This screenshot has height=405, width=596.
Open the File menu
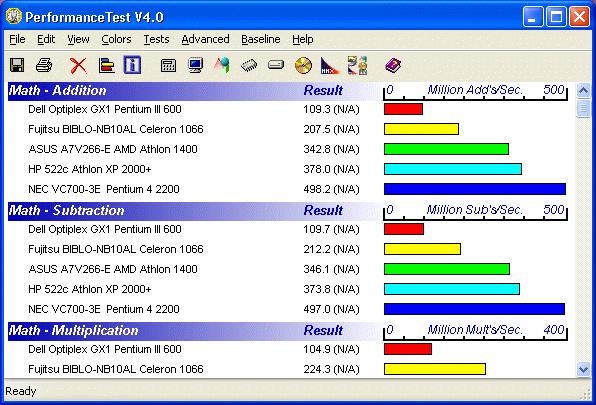point(17,39)
